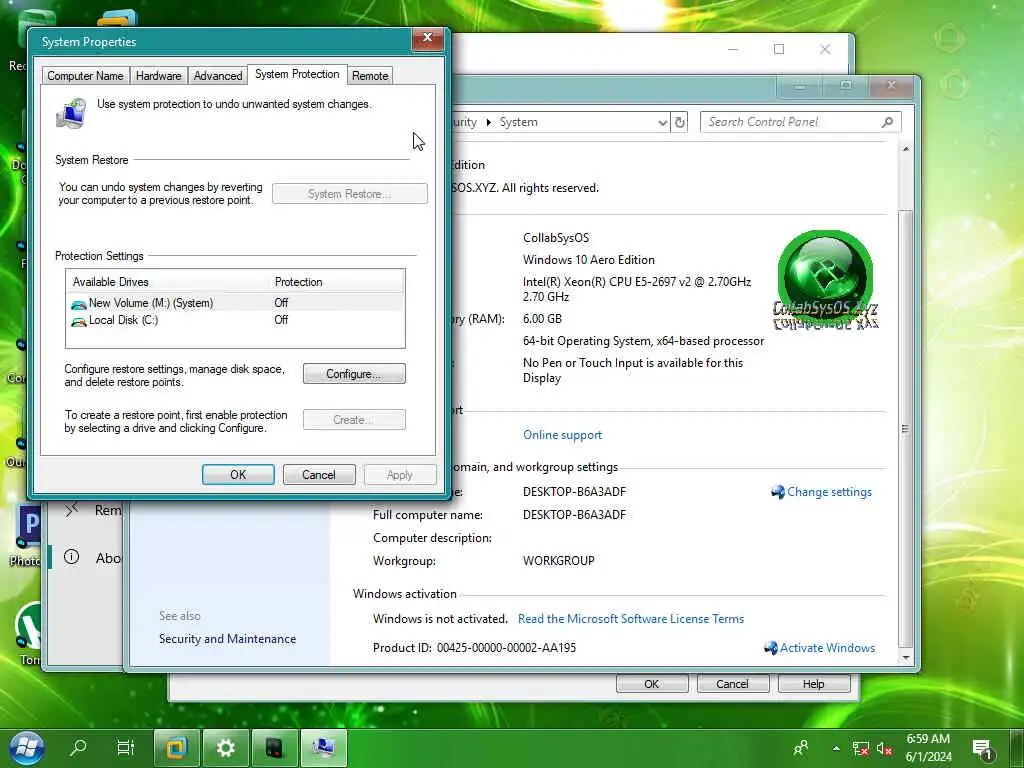Click the volume muted tray icon
Image resolution: width=1024 pixels, height=768 pixels.
click(884, 748)
